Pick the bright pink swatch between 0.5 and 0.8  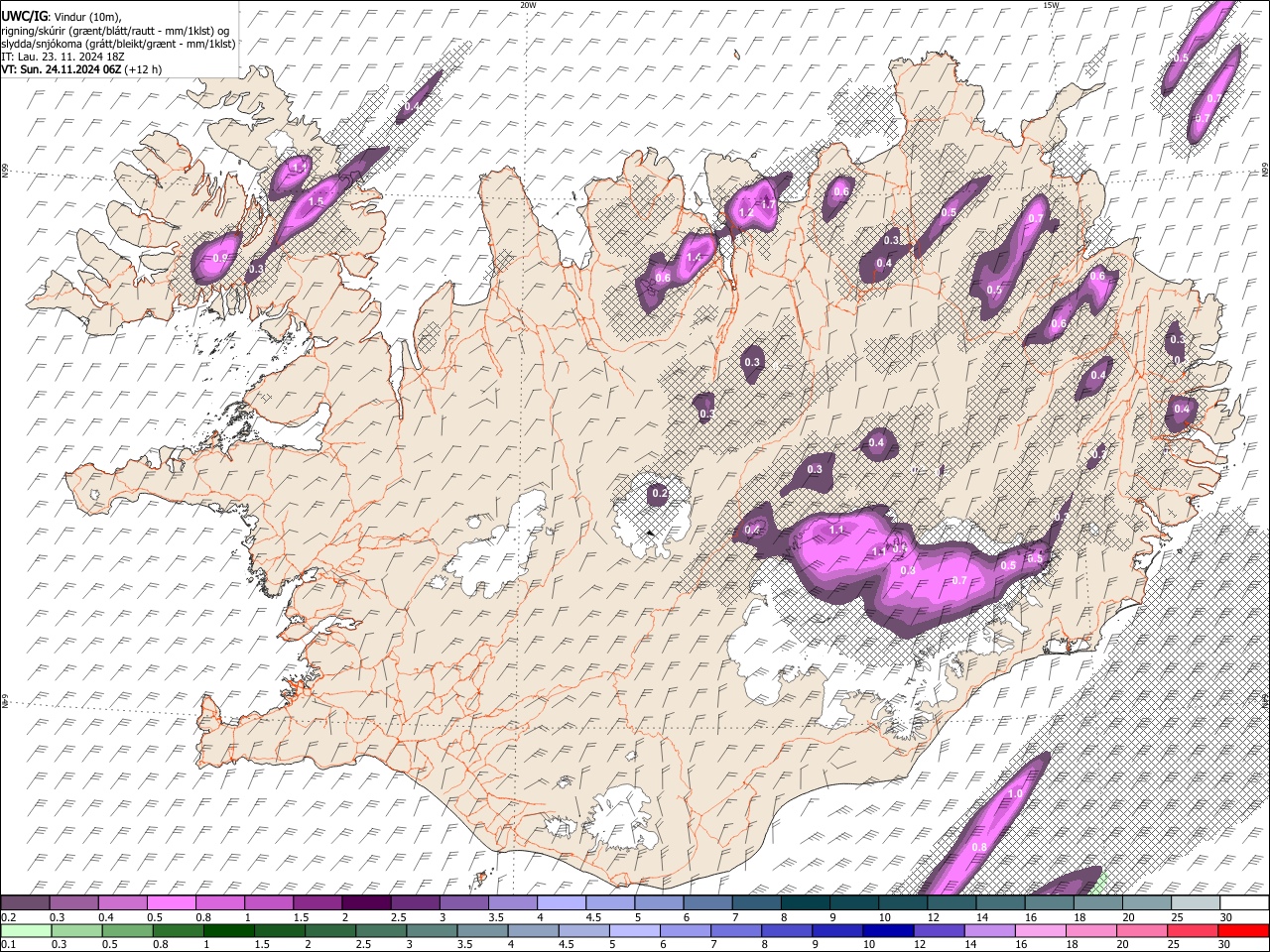pyautogui.click(x=172, y=902)
